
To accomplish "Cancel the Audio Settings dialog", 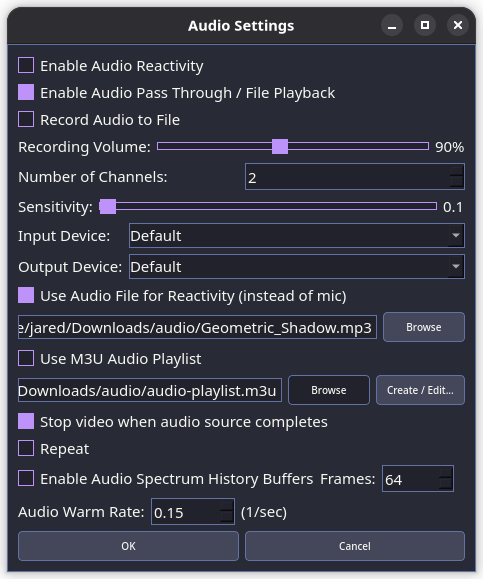I will click(354, 546).
